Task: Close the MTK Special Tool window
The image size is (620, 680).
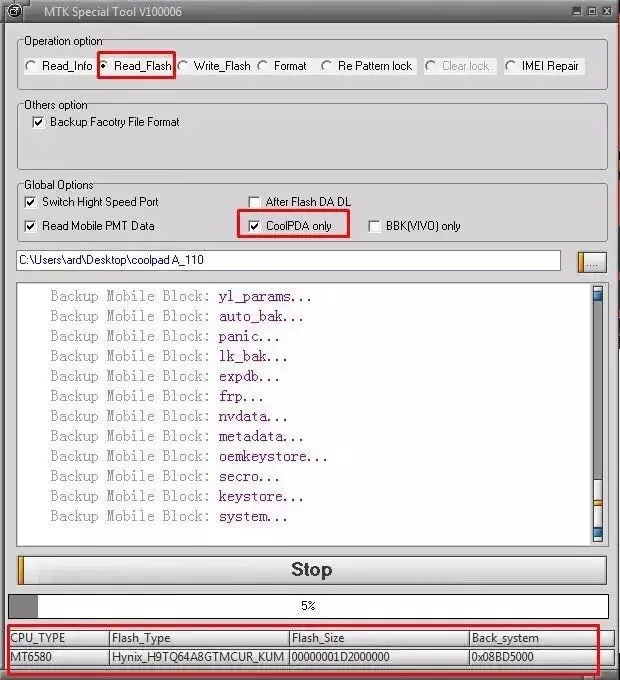Action: (x=607, y=11)
